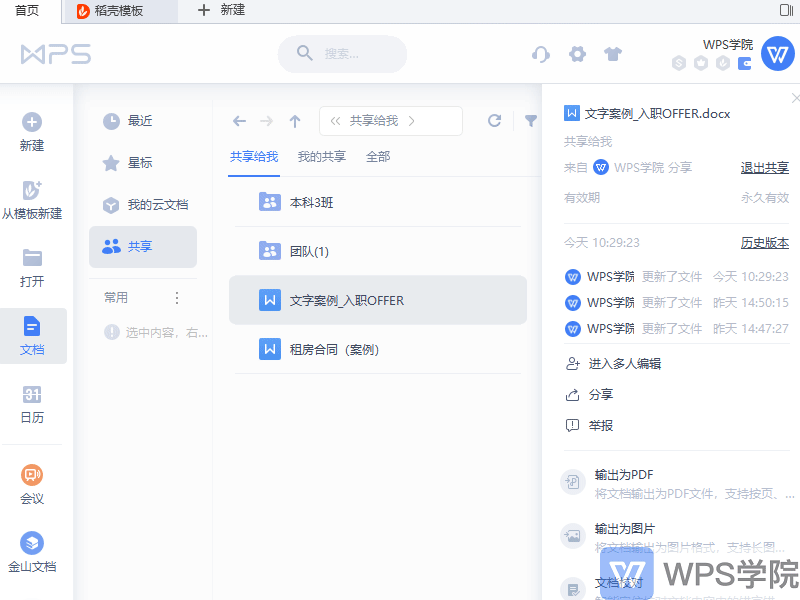800x600 pixels.
Task: Click the skin shirt icon
Action: pos(613,54)
